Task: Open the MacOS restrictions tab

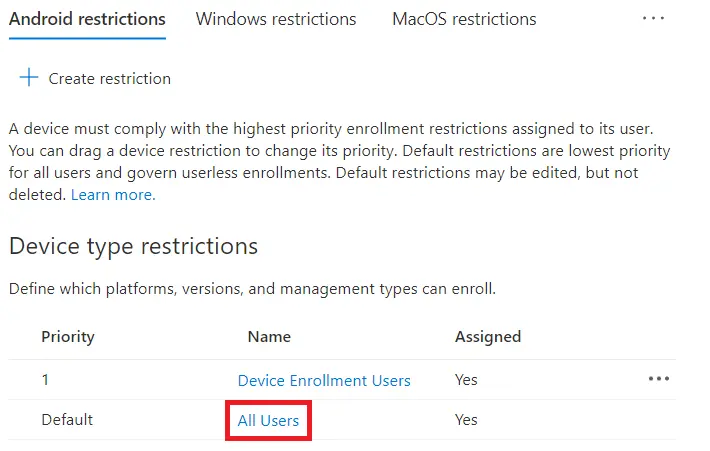Action: coord(464,19)
